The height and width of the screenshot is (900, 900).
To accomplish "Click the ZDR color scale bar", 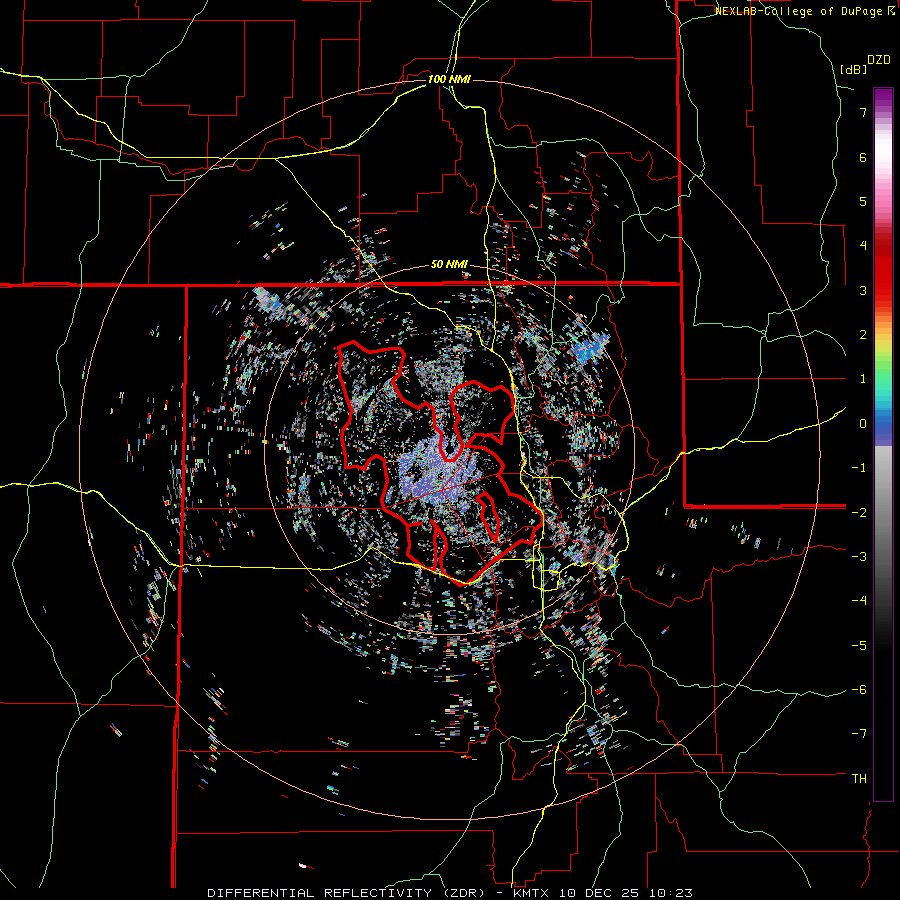I will (883, 444).
